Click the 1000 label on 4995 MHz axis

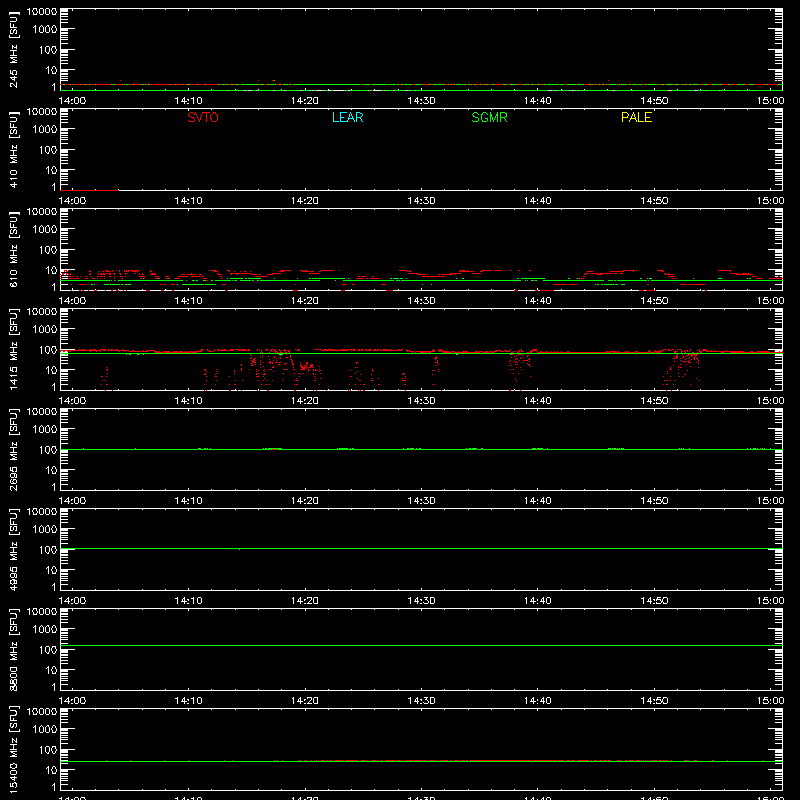45,530
